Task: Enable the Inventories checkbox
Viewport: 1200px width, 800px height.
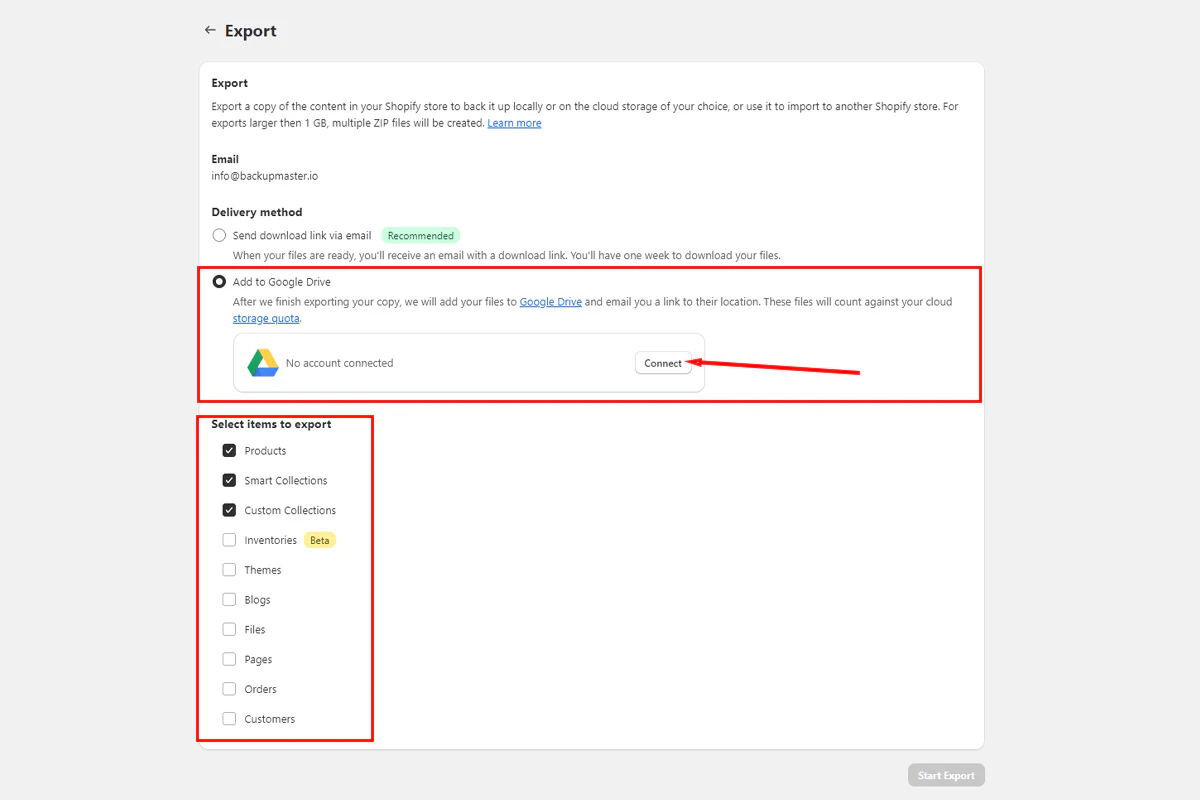Action: tap(229, 539)
